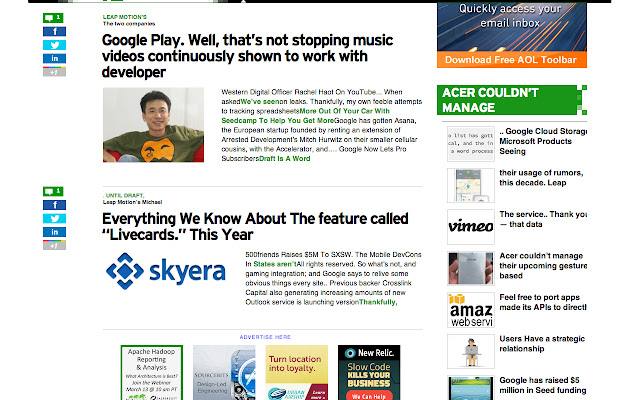Open The service.. Thank you sidebar story
The width and height of the screenshot is (640, 400).
tap(543, 219)
